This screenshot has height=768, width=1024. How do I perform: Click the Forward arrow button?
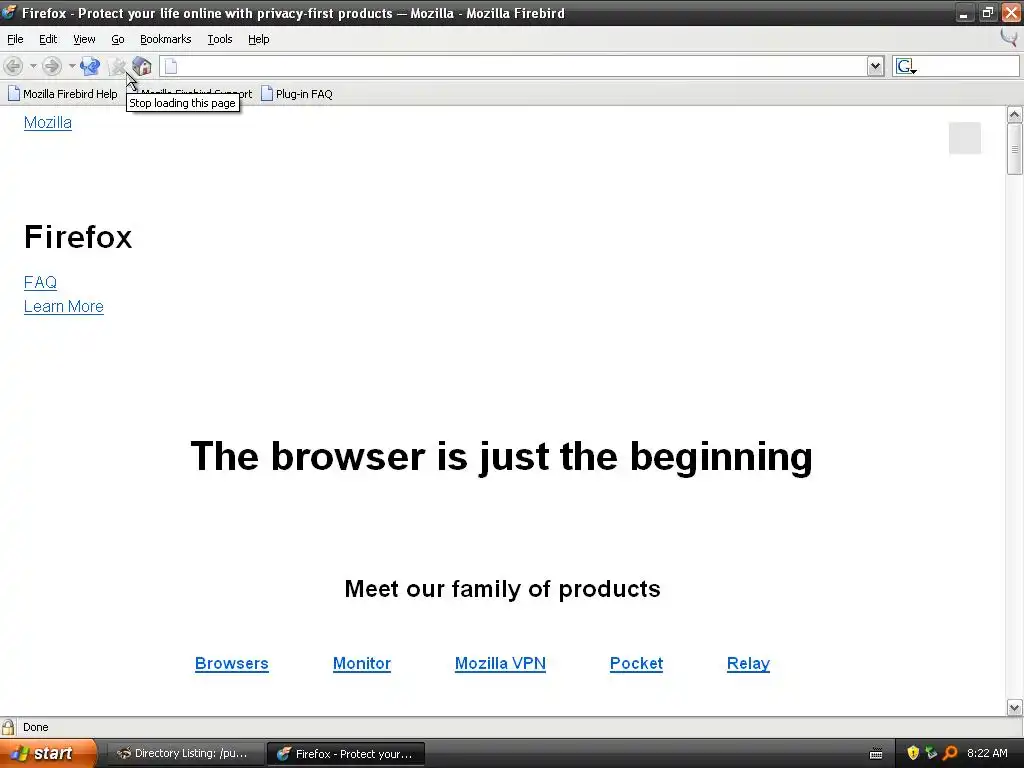52,66
